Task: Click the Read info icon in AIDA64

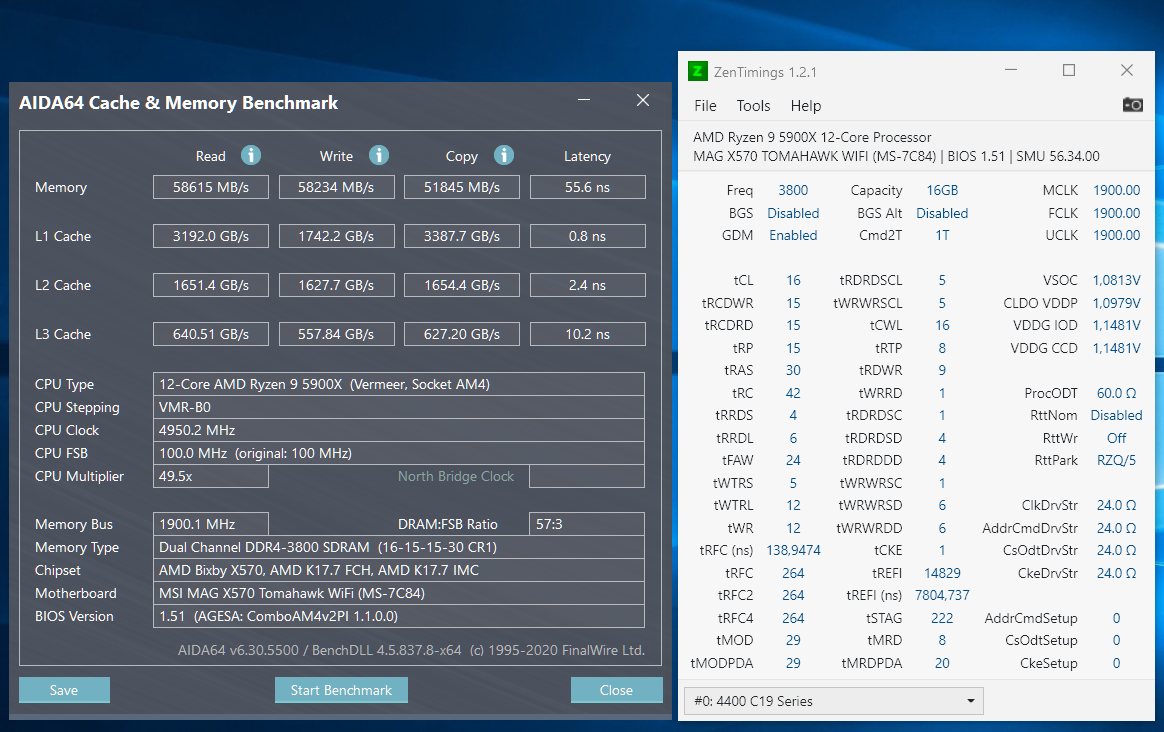Action: [x=251, y=155]
